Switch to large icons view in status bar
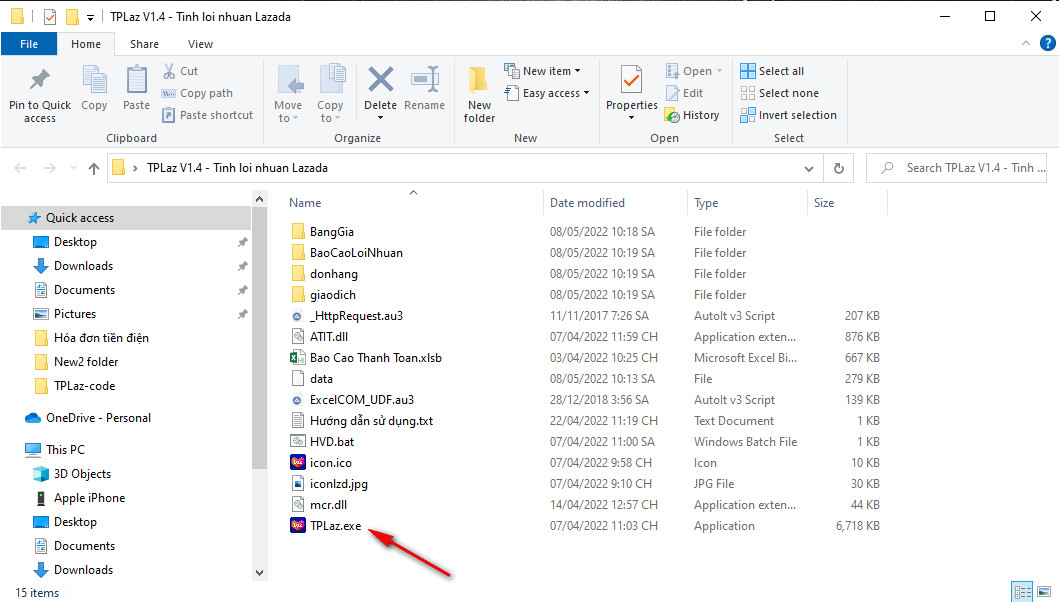 1045,592
